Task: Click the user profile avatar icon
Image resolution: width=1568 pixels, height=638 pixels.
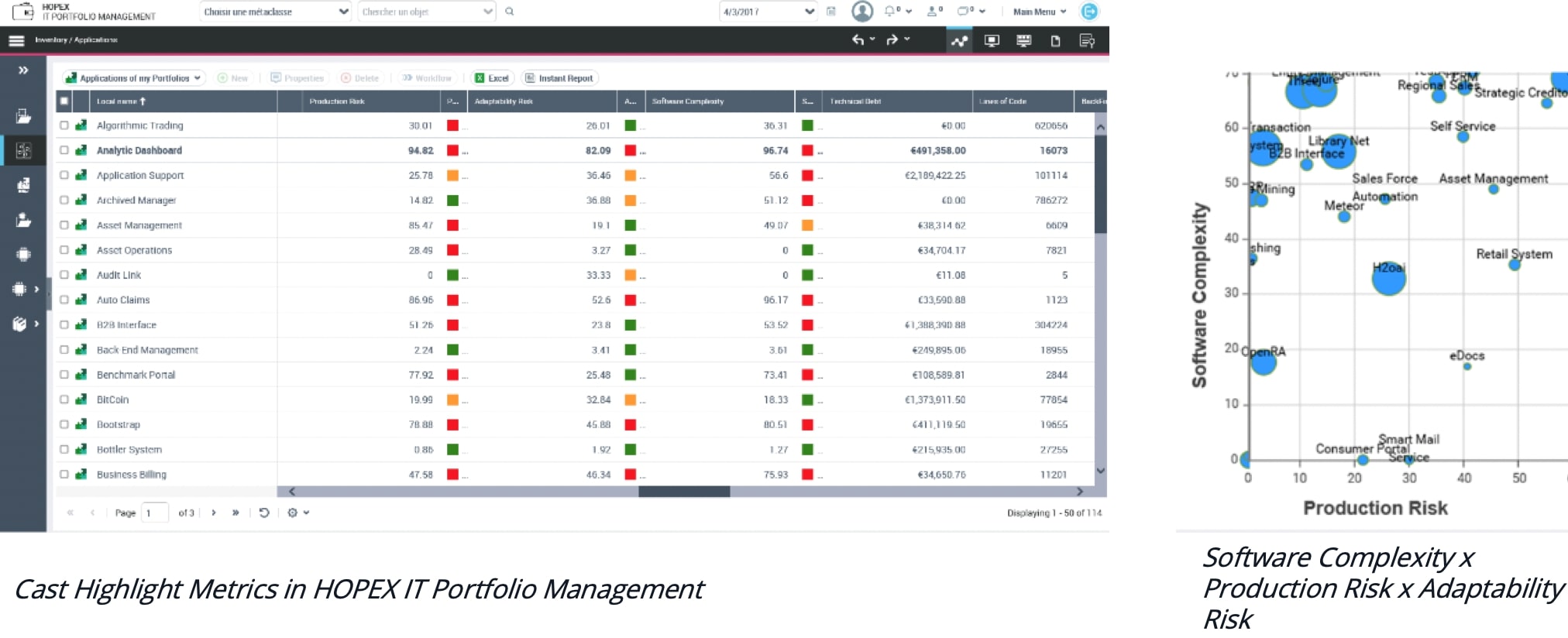Action: pos(861,12)
